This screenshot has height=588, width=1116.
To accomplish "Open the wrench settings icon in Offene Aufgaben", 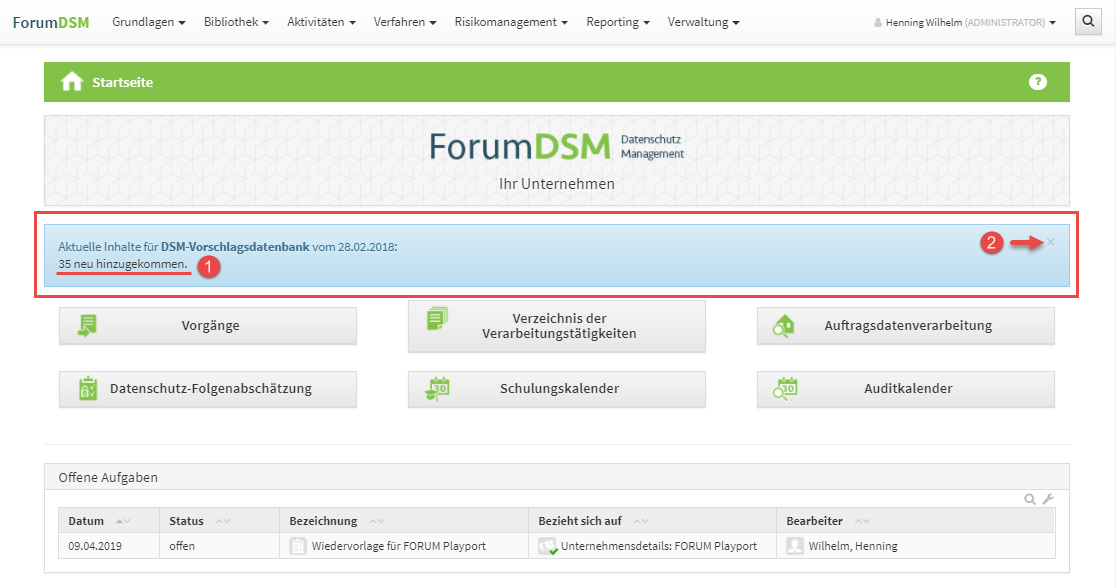I will click(x=1048, y=499).
